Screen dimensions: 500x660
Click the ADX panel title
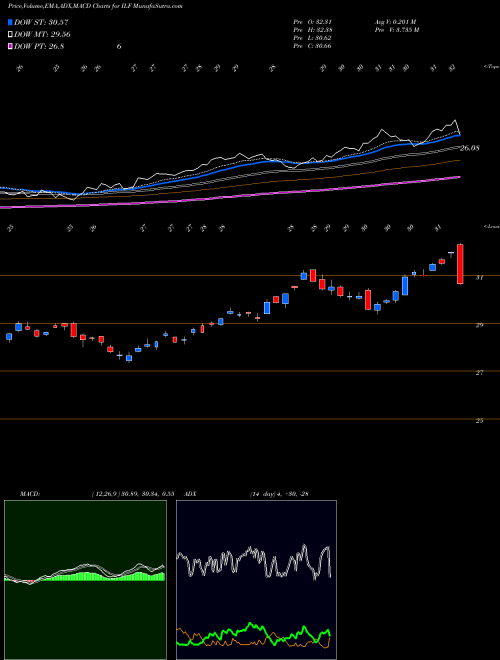[x=191, y=494]
